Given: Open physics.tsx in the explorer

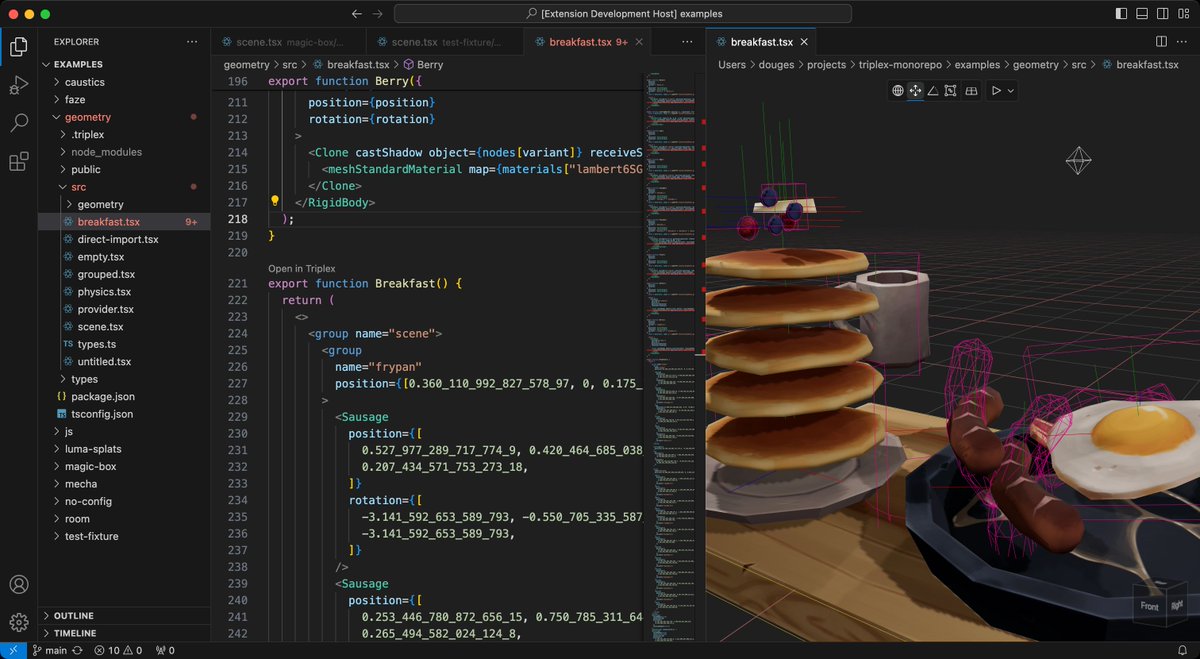Looking at the screenshot, I should pyautogui.click(x=124, y=292).
